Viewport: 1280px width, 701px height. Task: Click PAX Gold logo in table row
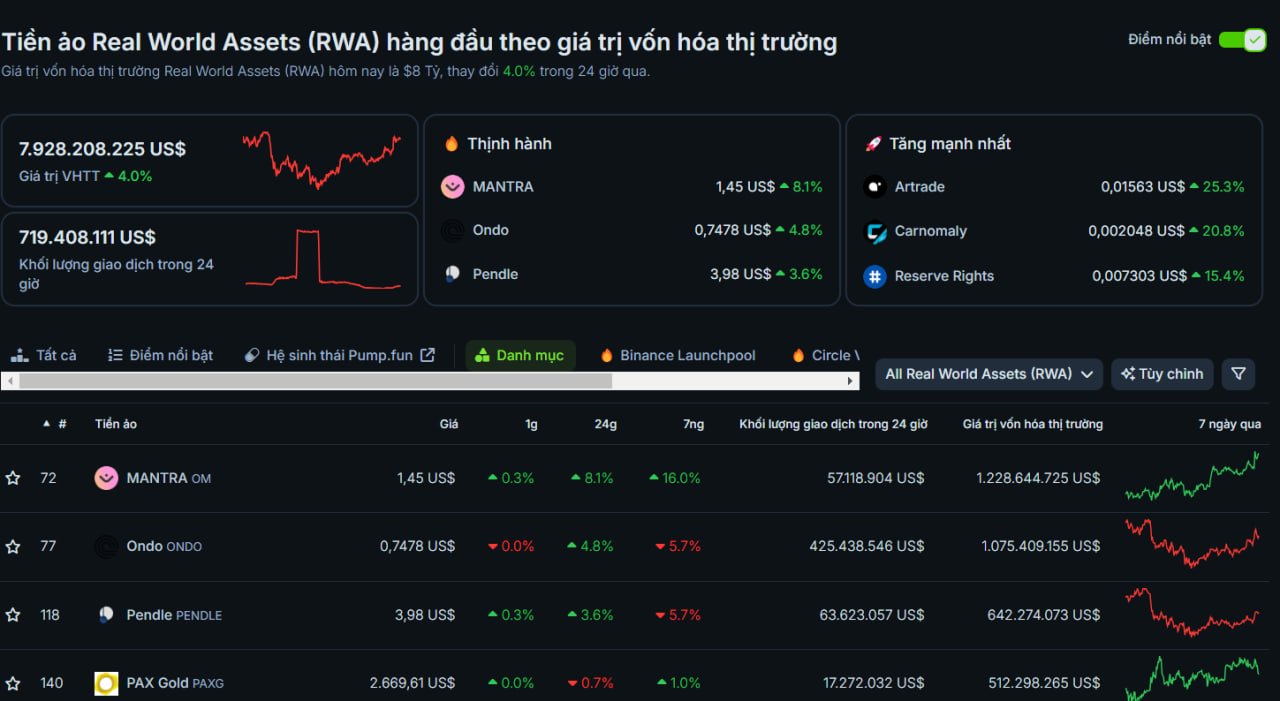point(106,684)
